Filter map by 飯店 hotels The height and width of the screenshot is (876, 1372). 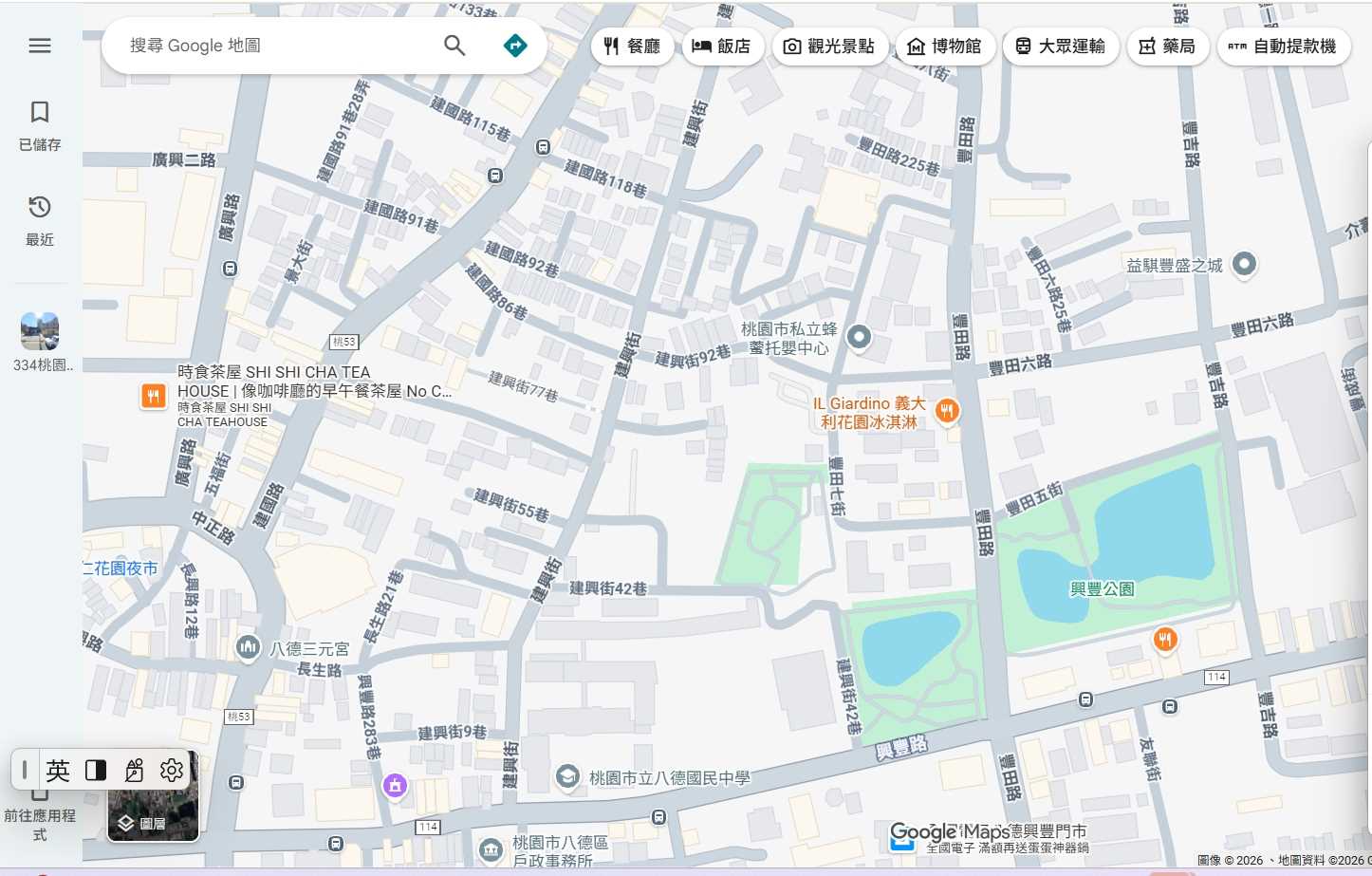[x=722, y=47]
